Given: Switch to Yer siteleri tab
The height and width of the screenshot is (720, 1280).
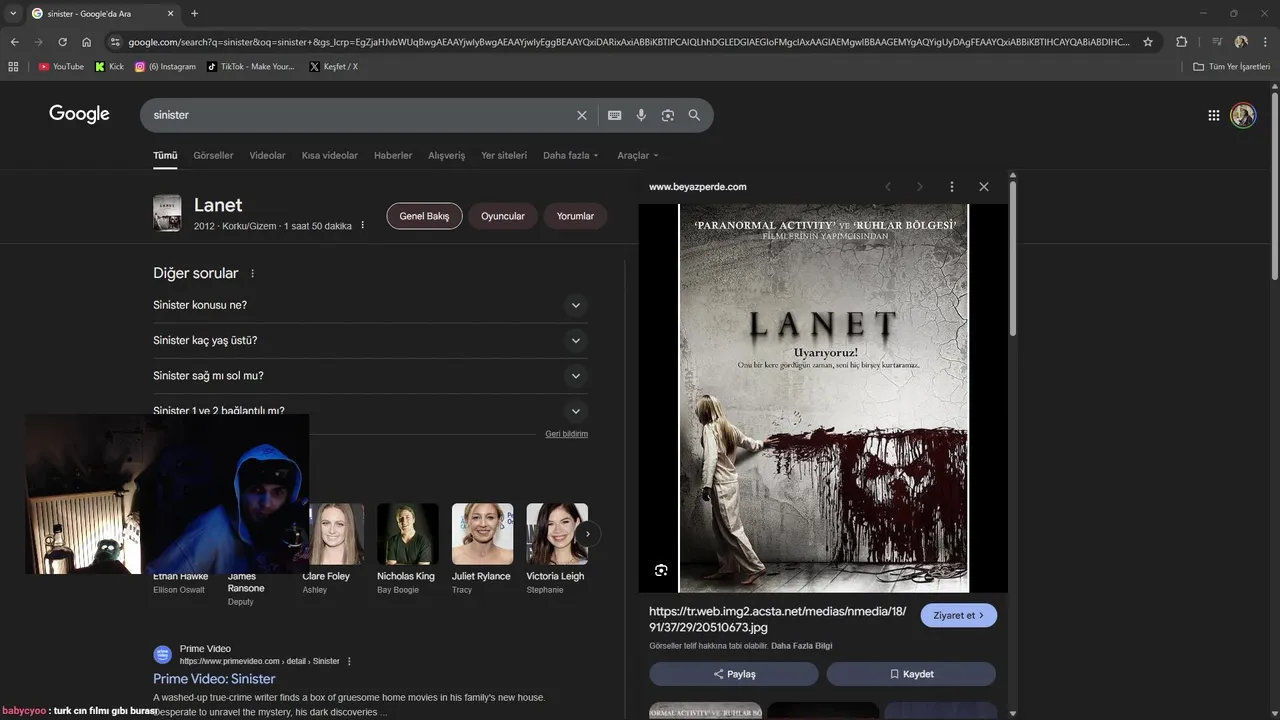Looking at the screenshot, I should click(504, 156).
